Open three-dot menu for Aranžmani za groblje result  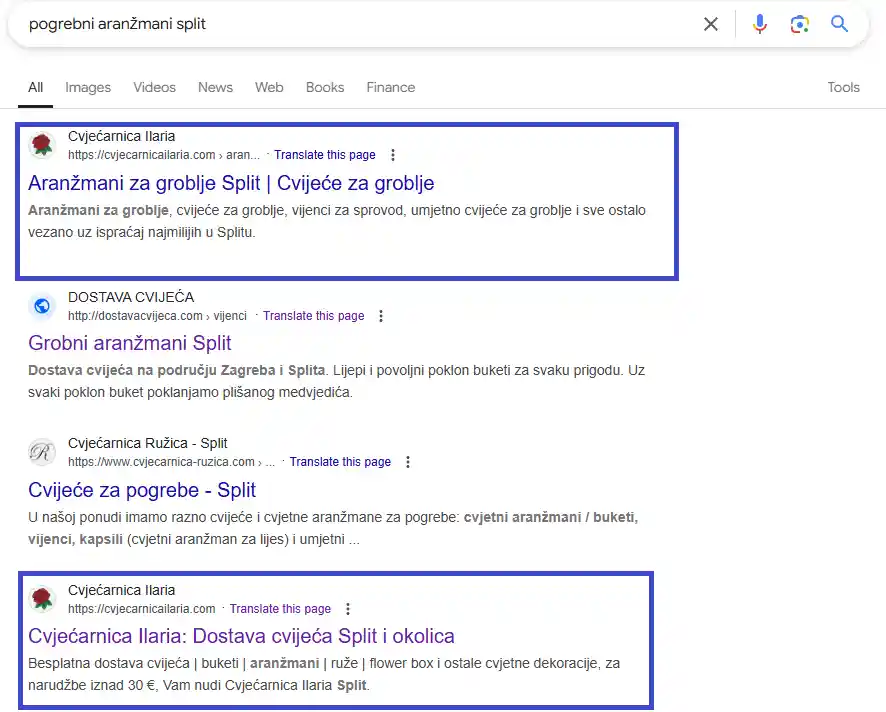[x=393, y=155]
